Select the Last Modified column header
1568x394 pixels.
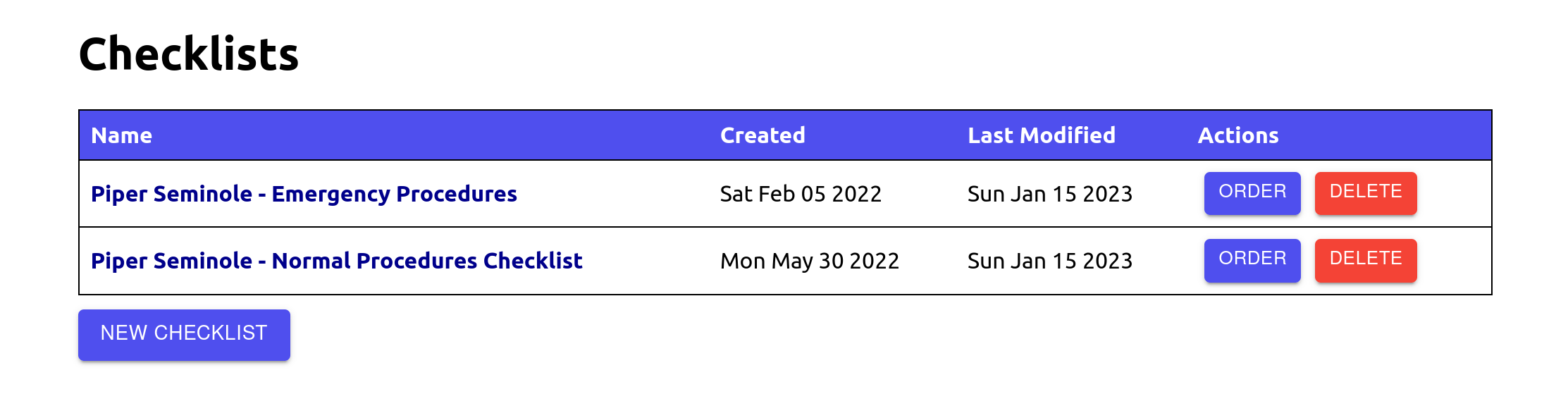[x=1041, y=135]
